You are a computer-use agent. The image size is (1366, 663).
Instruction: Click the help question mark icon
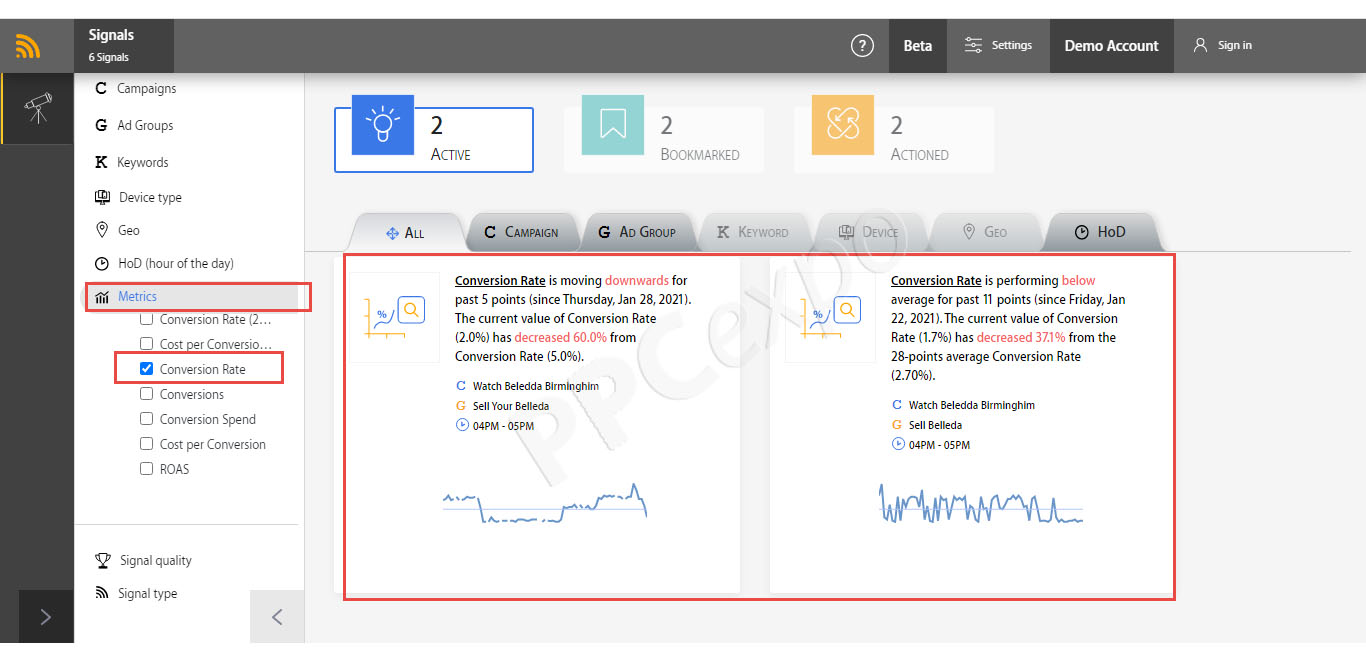click(862, 45)
